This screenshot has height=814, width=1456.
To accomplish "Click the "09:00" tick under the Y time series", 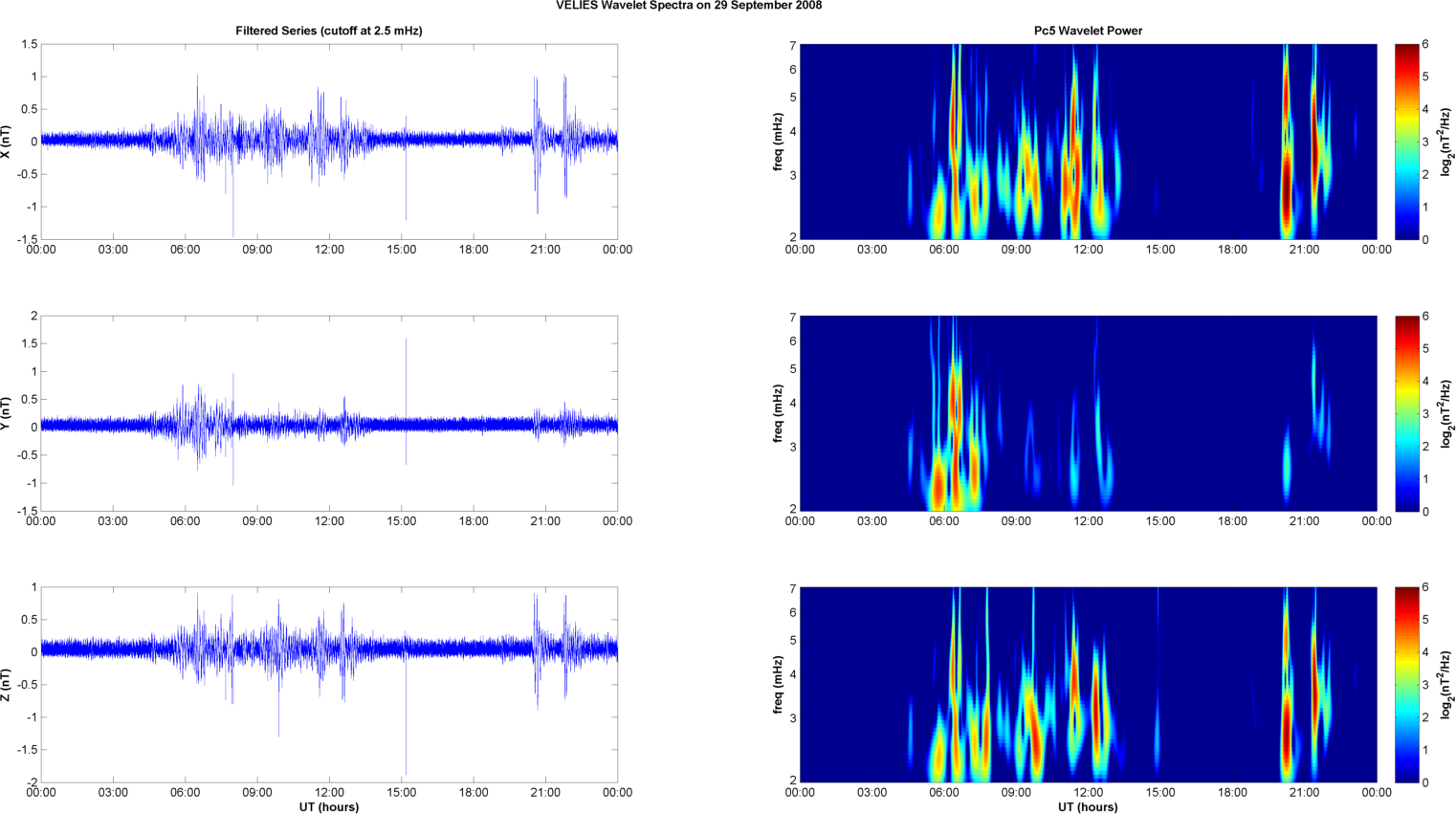I will tap(257, 521).
